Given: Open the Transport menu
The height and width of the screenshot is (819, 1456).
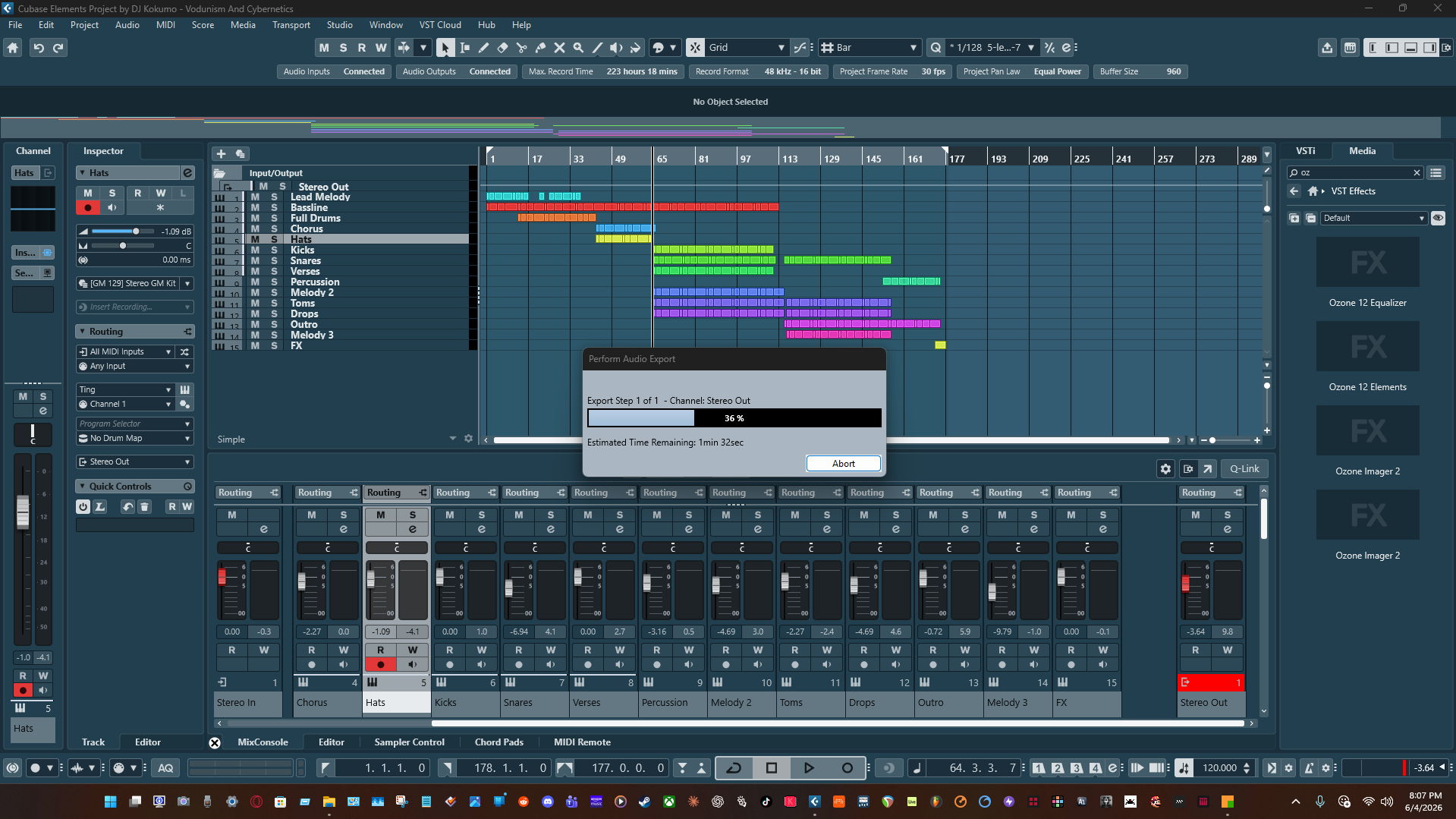Looking at the screenshot, I should click(291, 25).
